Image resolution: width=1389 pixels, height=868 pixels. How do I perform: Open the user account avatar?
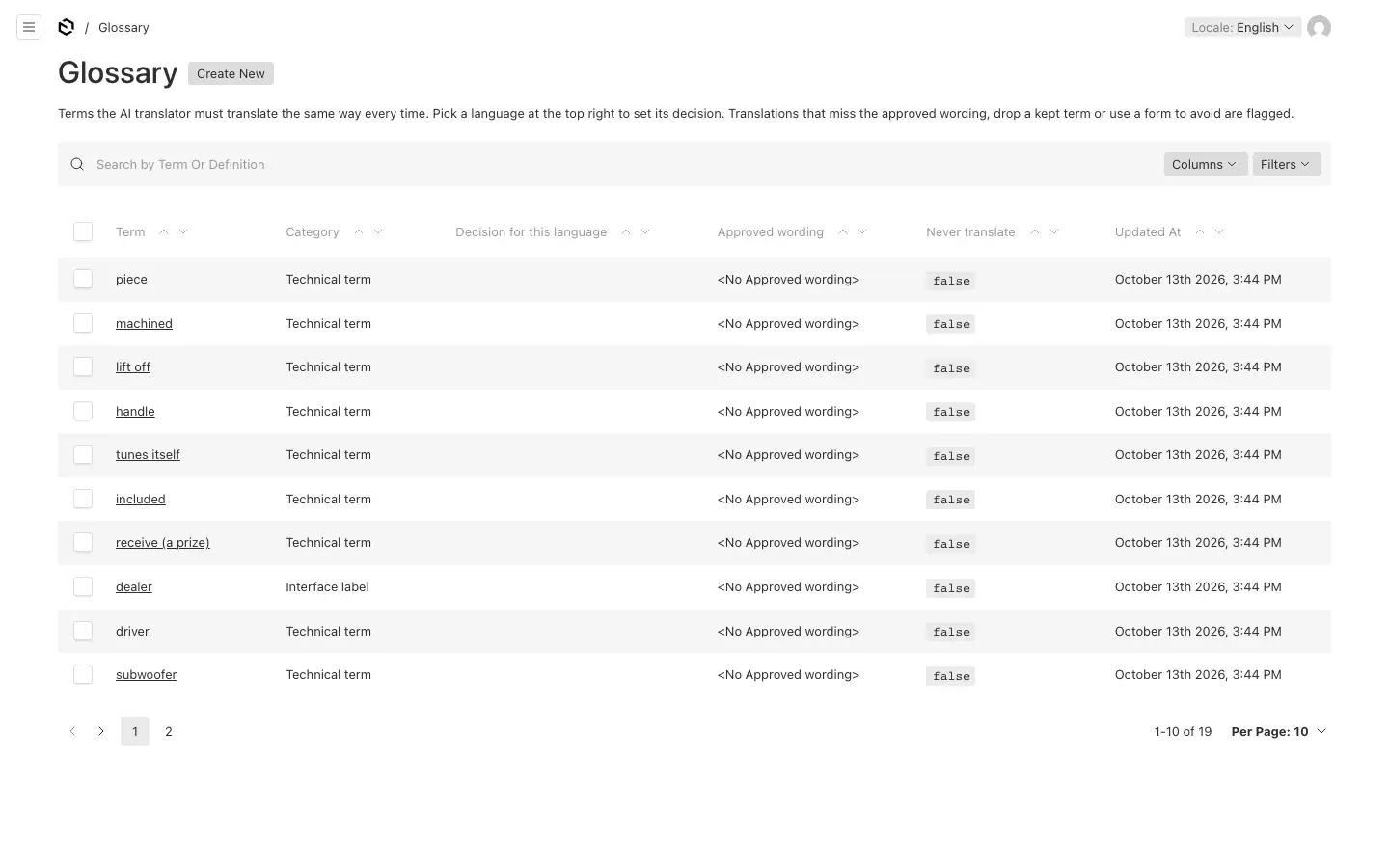point(1319,27)
